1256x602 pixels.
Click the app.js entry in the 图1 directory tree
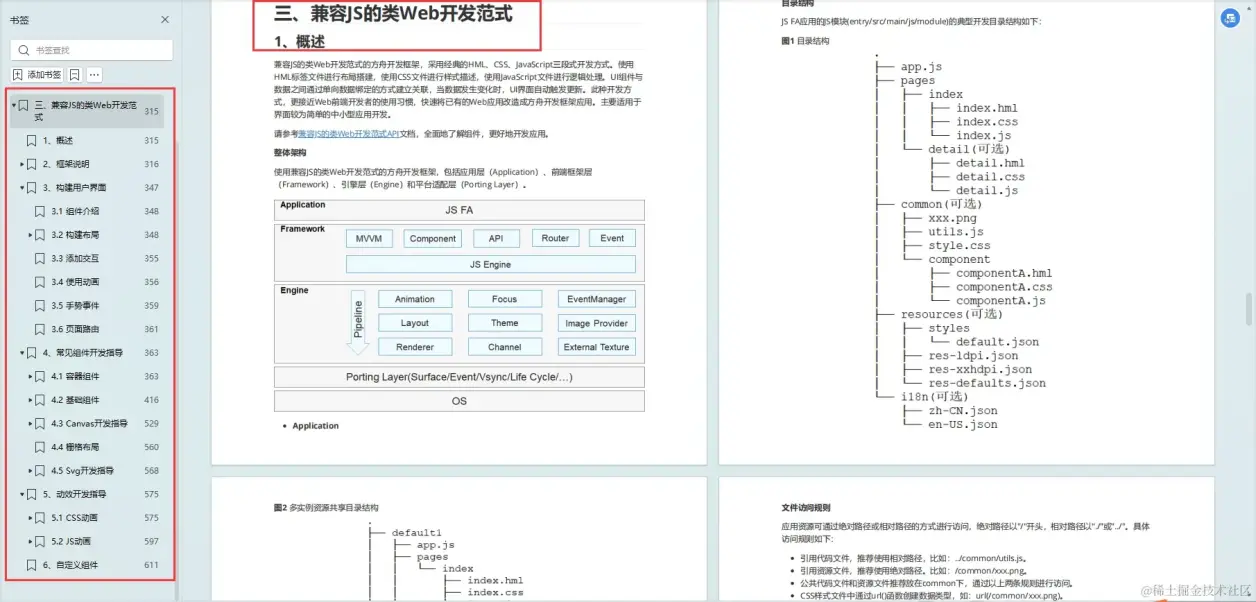click(921, 67)
